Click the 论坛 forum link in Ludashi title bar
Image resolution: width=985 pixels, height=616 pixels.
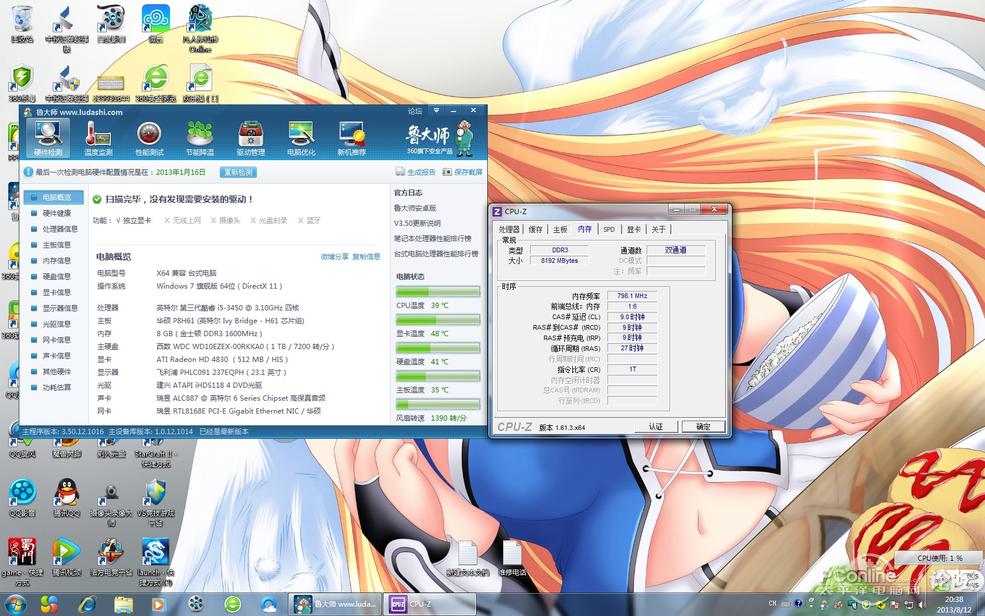tap(415, 111)
